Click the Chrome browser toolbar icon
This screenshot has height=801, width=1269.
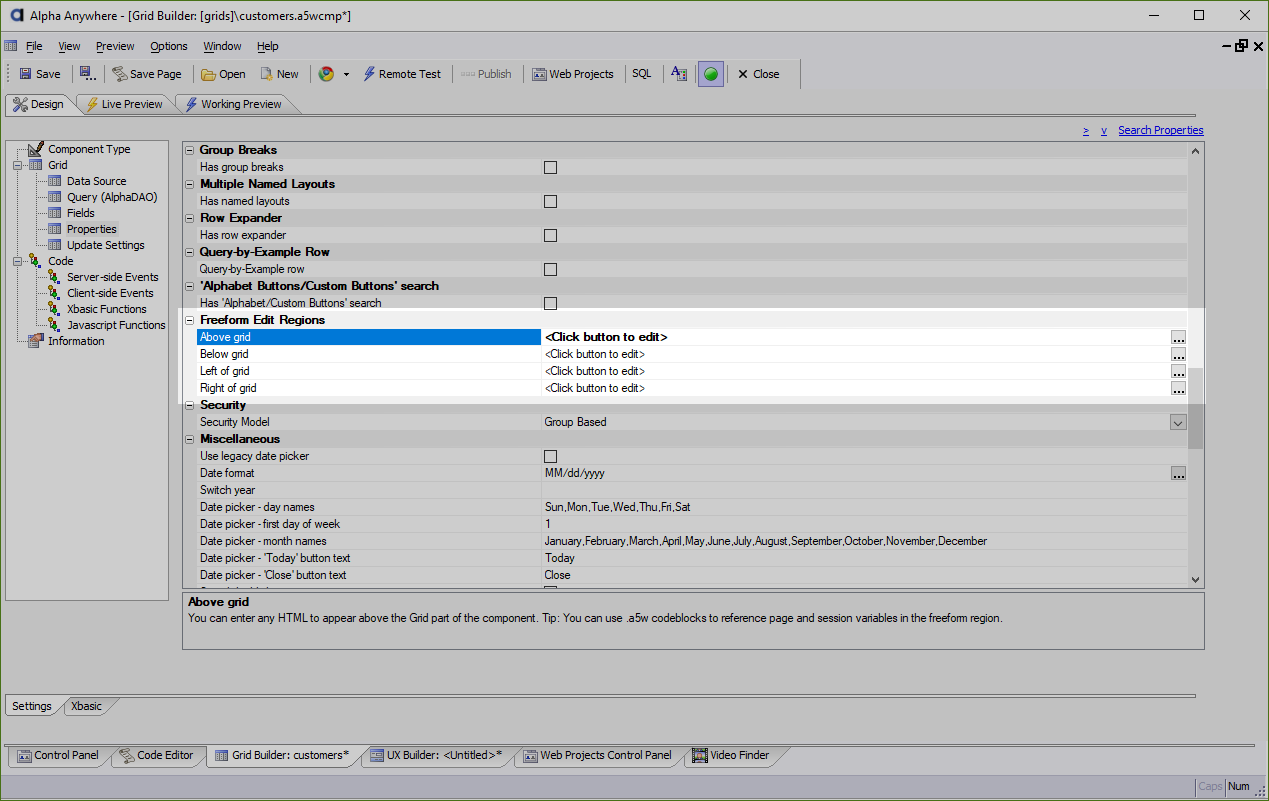[x=326, y=74]
